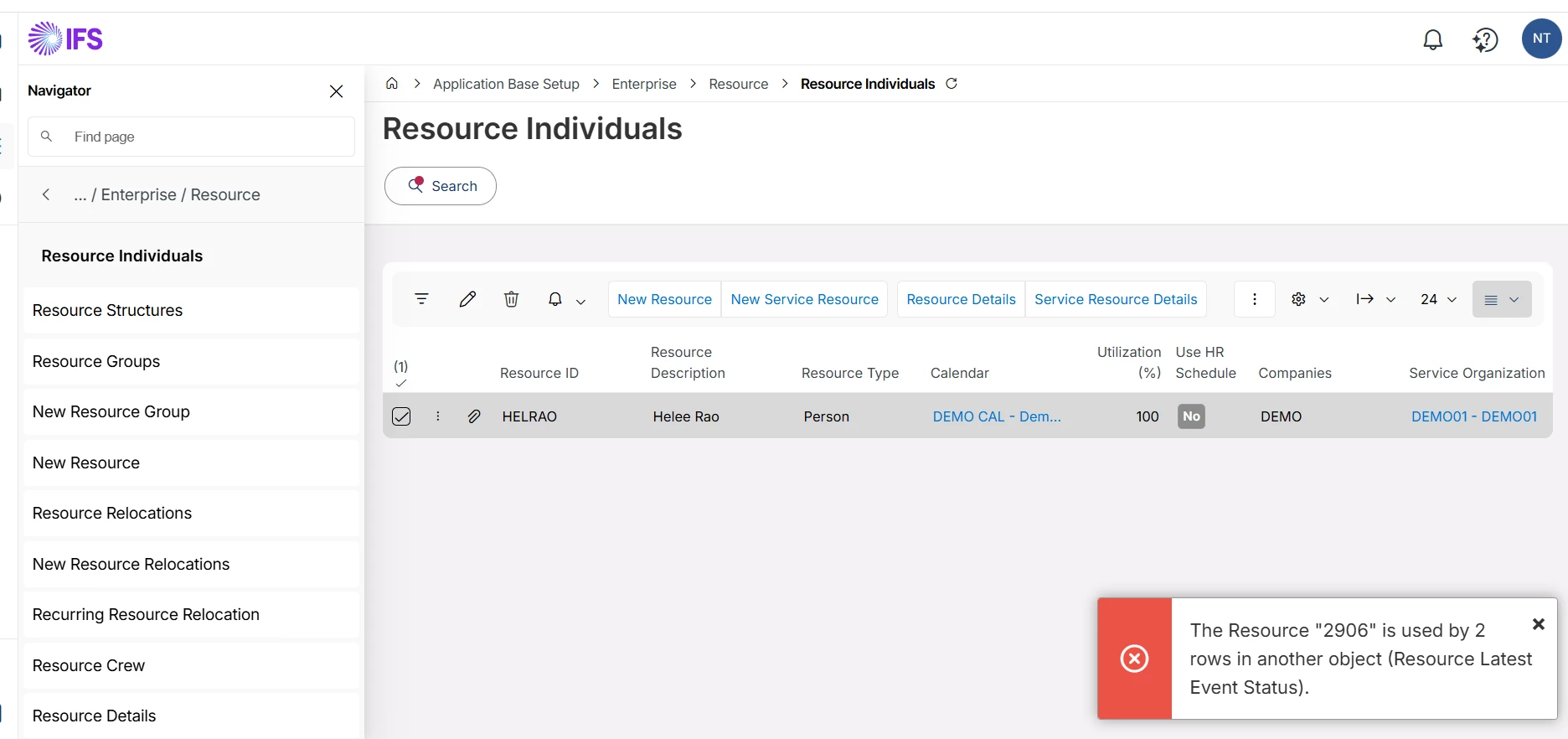The height and width of the screenshot is (739, 1568).
Task: Sort by Utilization (%) column header
Action: tap(1129, 363)
